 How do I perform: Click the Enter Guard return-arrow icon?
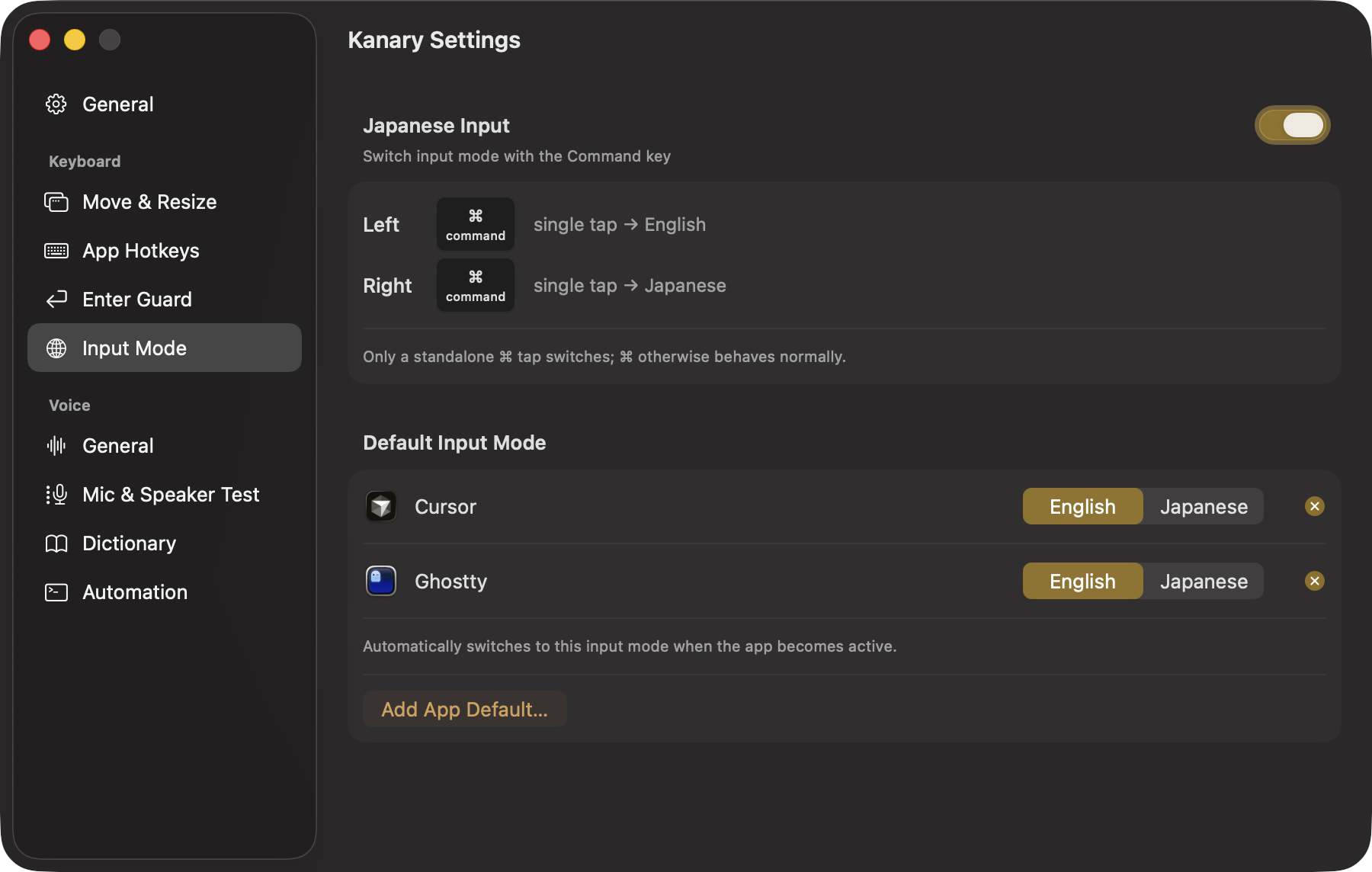56,300
